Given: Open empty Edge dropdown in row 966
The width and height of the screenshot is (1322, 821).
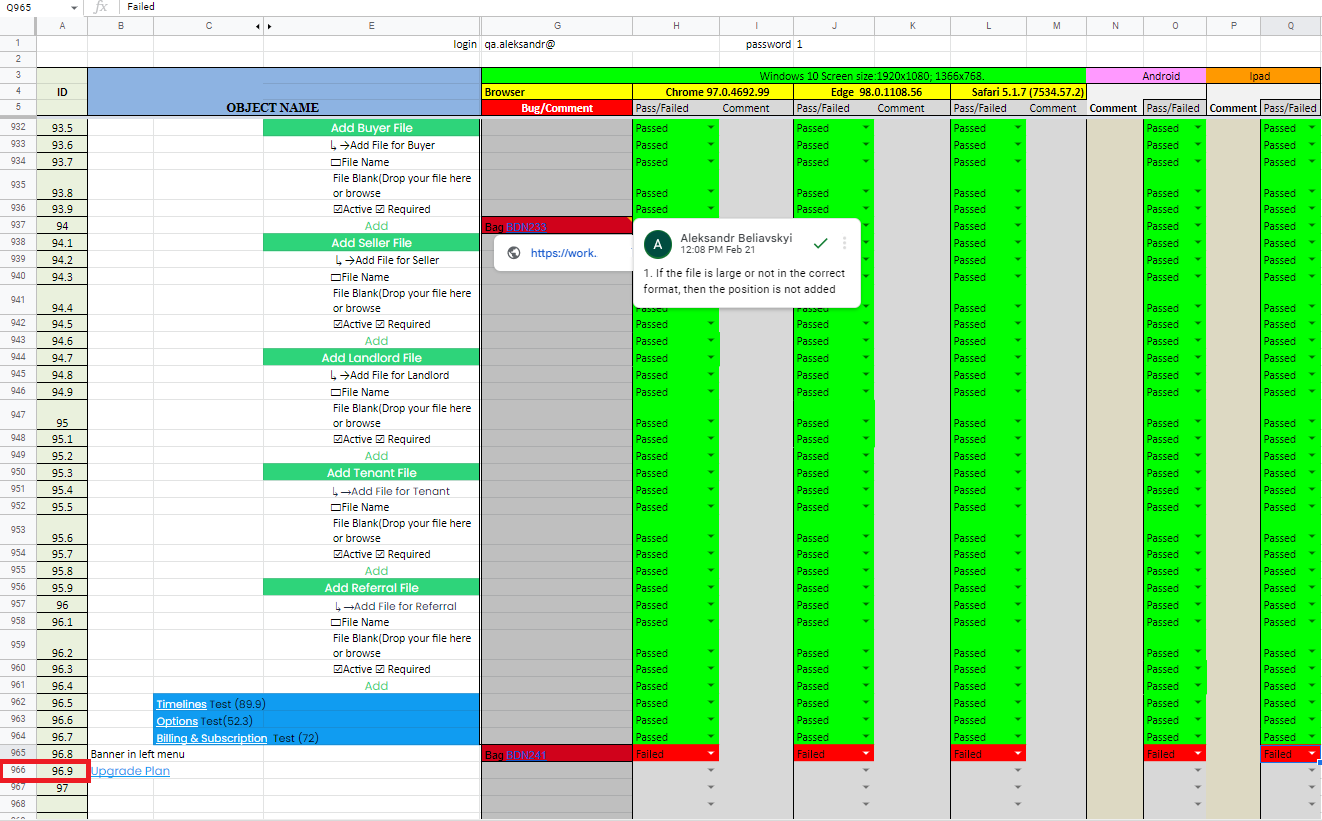Looking at the screenshot, I should (x=866, y=771).
